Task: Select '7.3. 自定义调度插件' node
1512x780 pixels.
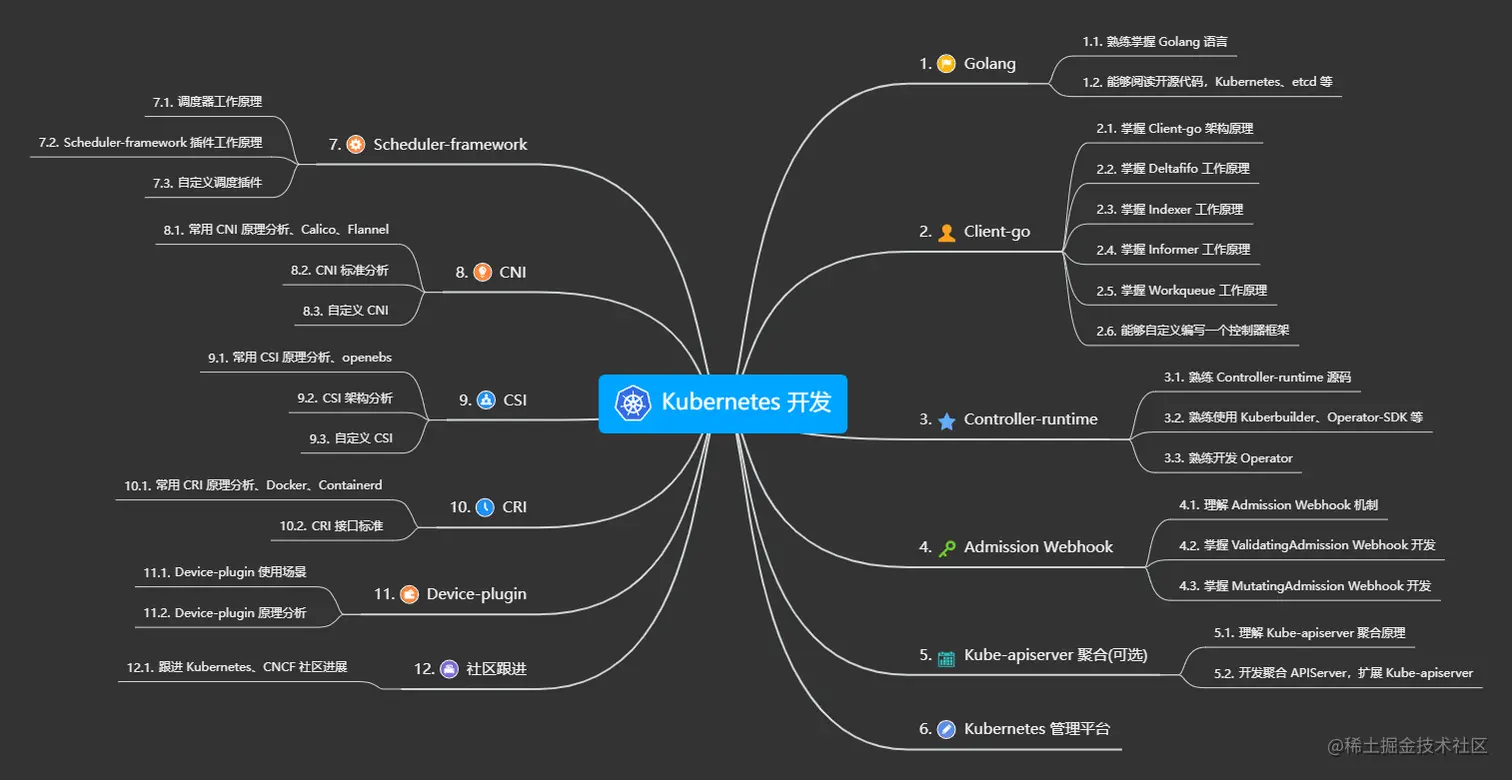Action: coord(208,183)
